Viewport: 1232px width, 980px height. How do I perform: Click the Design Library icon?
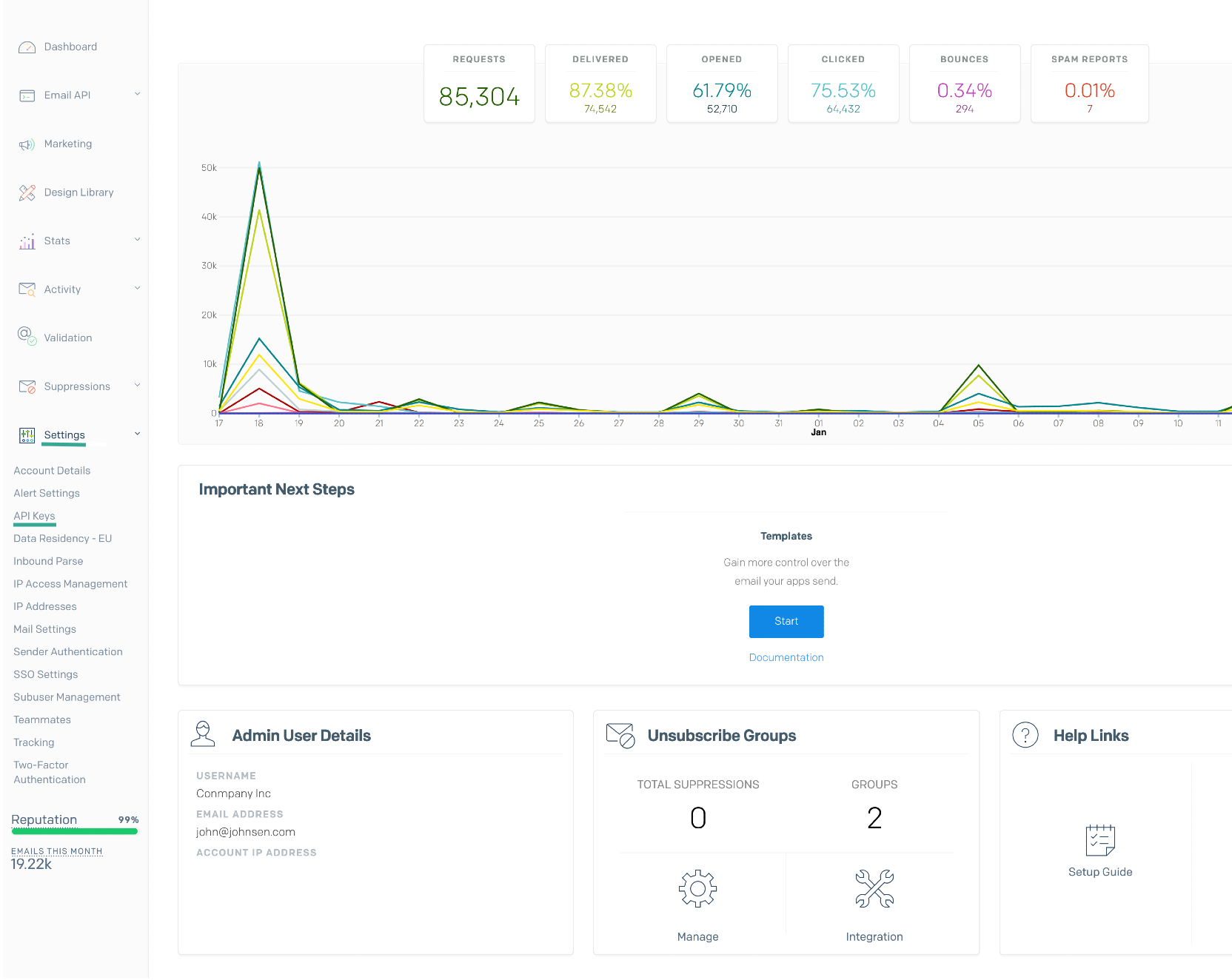[27, 192]
